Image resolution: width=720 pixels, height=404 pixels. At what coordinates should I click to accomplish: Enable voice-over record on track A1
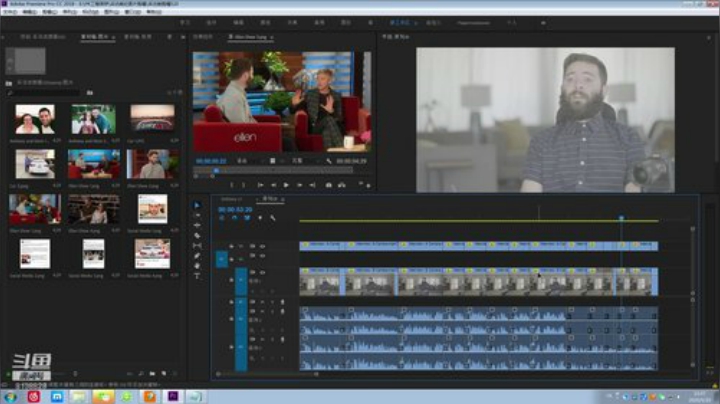[x=282, y=302]
